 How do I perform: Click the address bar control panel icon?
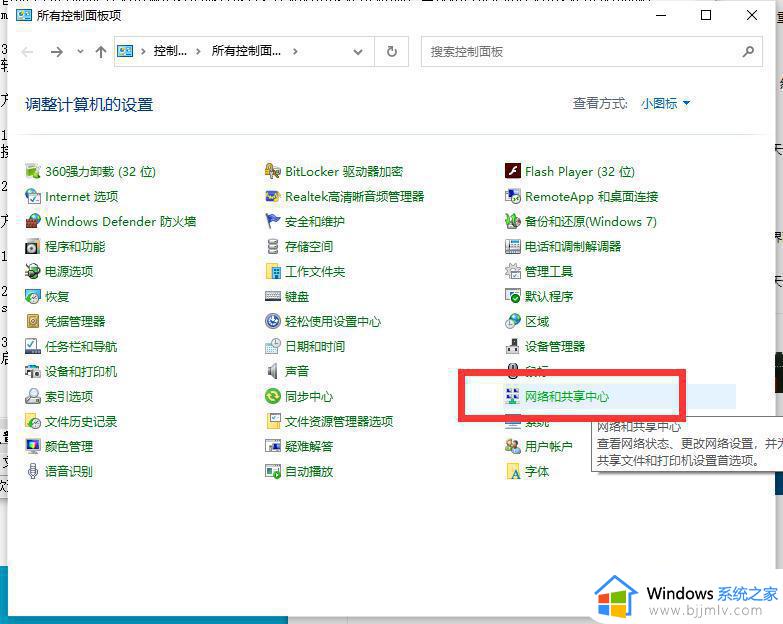(x=125, y=51)
